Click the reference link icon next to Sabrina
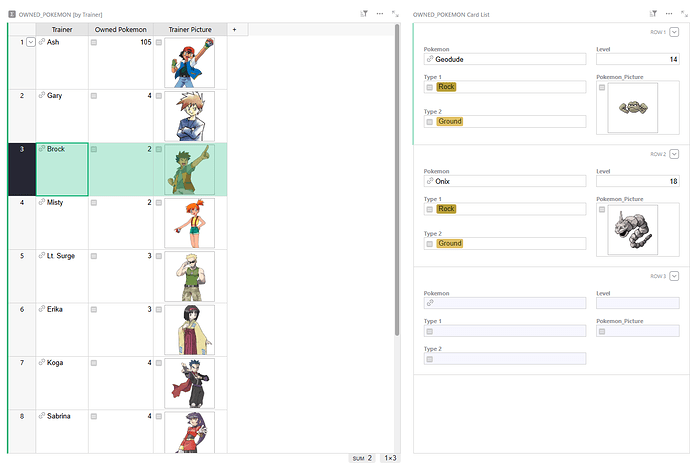690x463 pixels. click(x=42, y=415)
